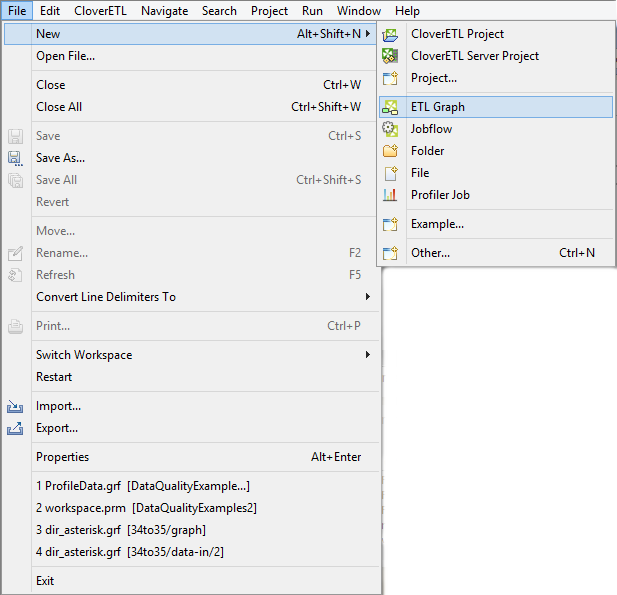Click the greyed-out Refresh entry
The image size is (617, 595).
[x=191, y=275]
